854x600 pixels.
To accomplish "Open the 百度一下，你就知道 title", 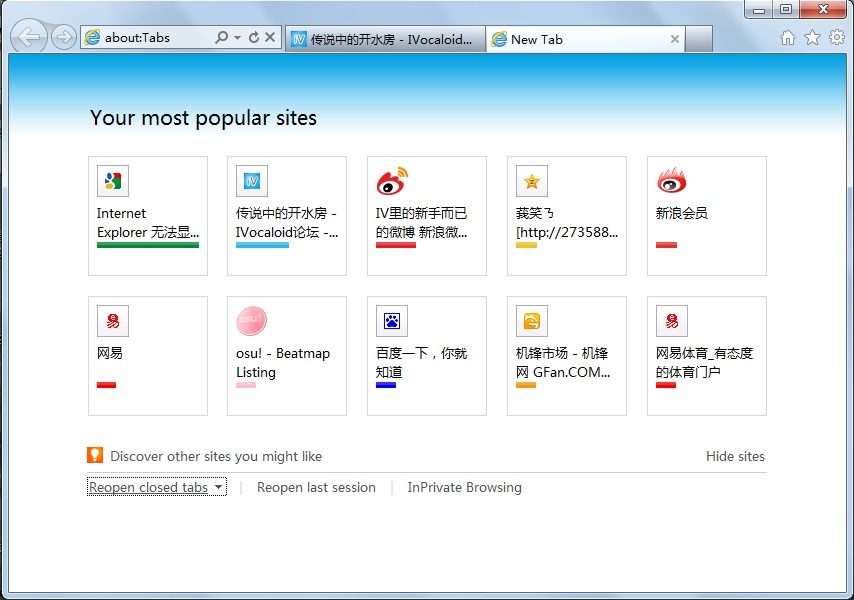I will pyautogui.click(x=422, y=363).
